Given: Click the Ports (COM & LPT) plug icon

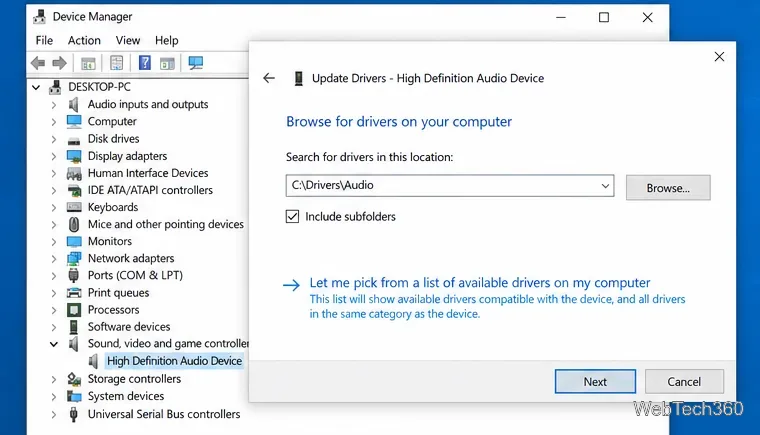Looking at the screenshot, I should point(74,275).
